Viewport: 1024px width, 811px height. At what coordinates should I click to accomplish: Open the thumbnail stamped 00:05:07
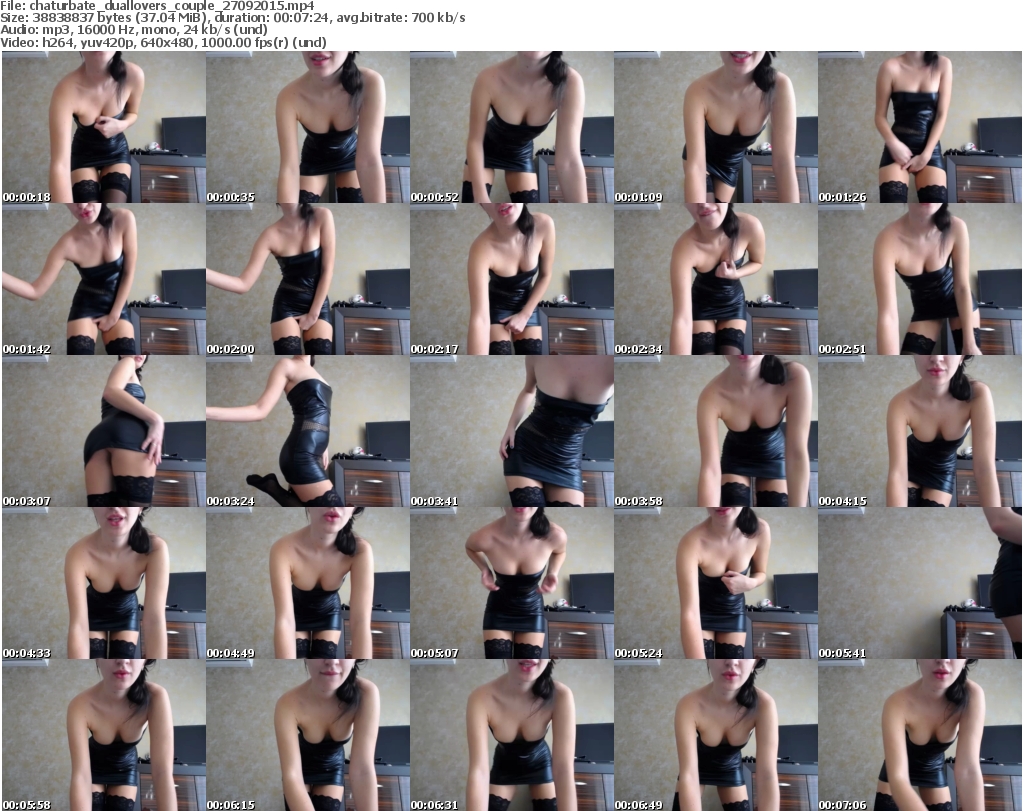point(512,583)
